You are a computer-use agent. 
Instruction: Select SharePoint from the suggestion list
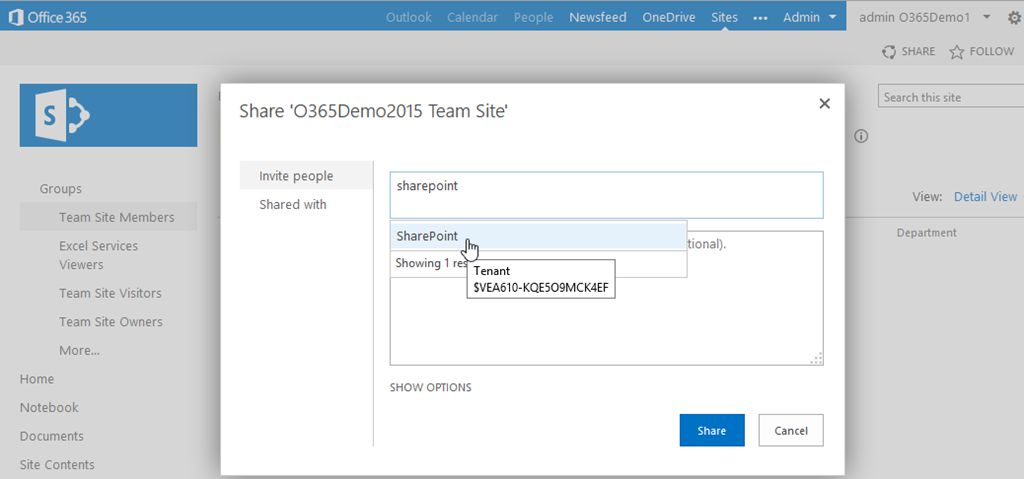point(427,236)
